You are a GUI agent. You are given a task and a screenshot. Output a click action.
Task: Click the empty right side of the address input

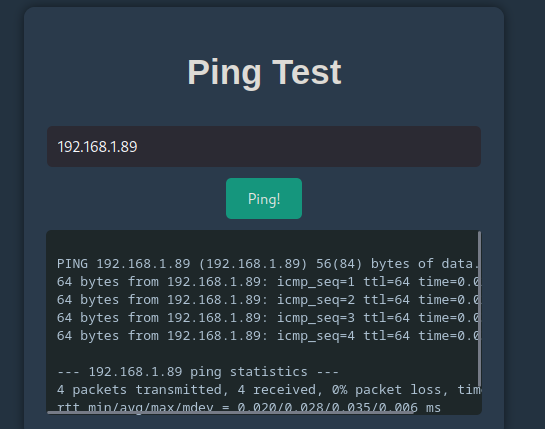tap(309, 146)
